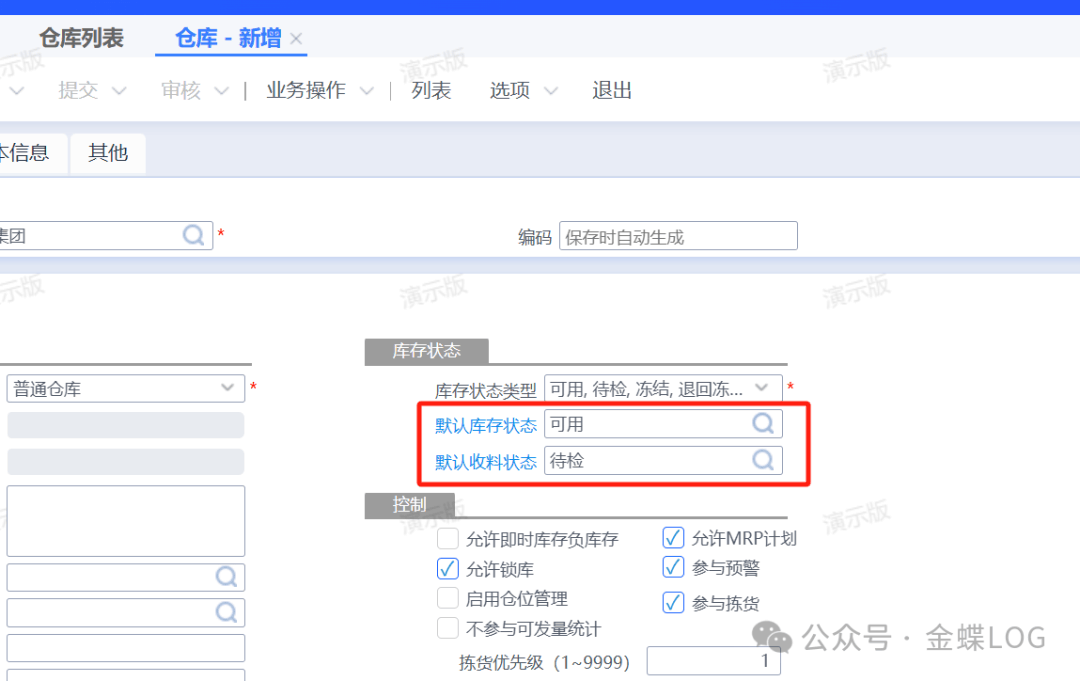Expand 业务操作 menu arrow

(x=366, y=91)
